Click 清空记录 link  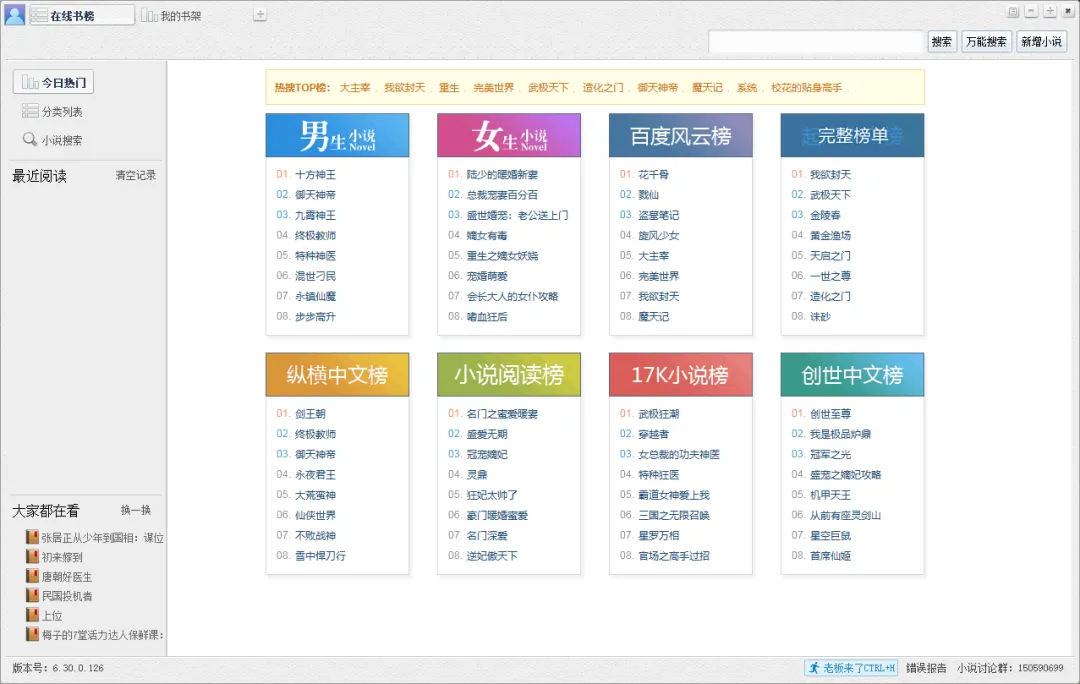pos(136,176)
